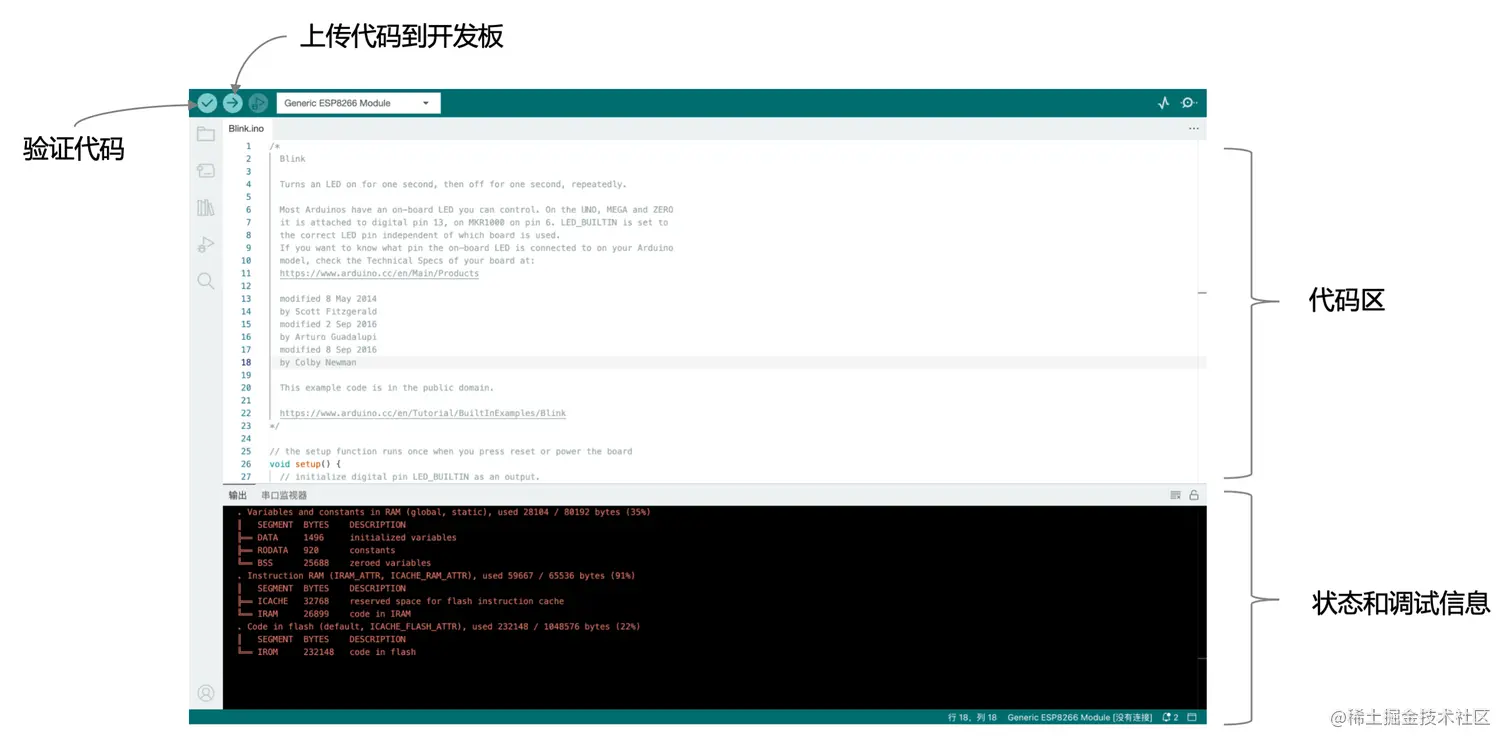1512x749 pixels.
Task: Open the Generic ESP8266 Module board dropdown
Action: (x=358, y=103)
